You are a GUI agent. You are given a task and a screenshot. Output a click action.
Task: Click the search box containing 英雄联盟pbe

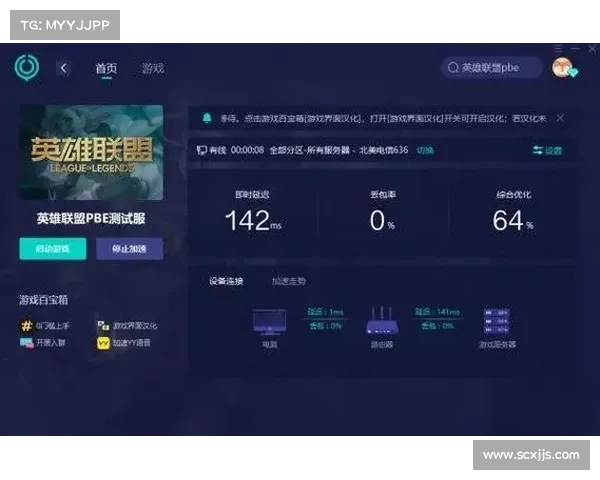[491, 68]
